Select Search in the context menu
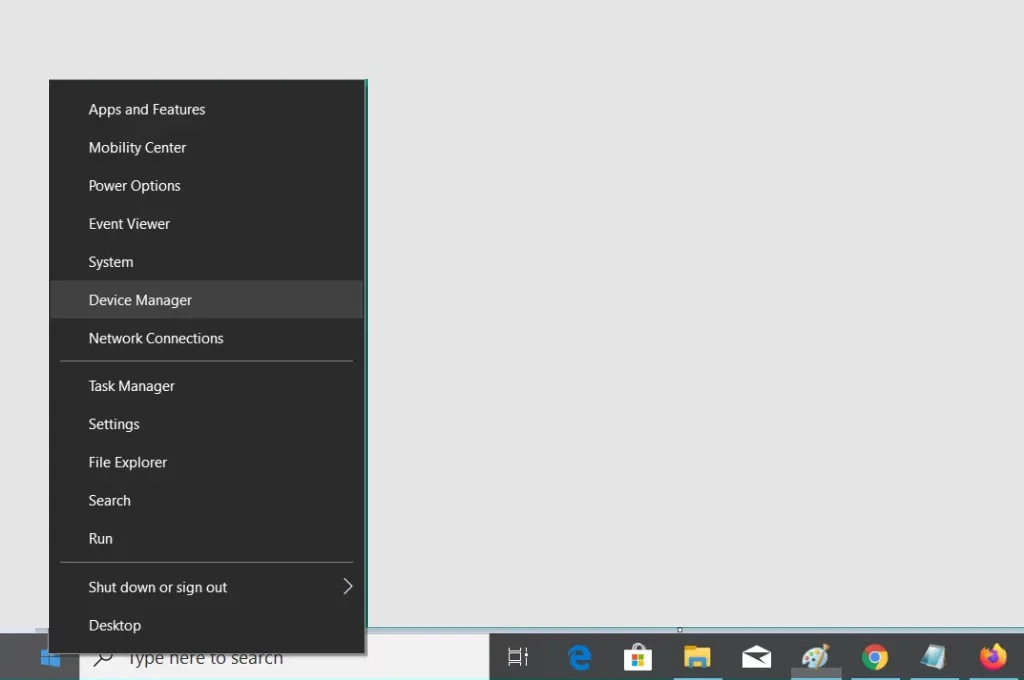Image resolution: width=1024 pixels, height=680 pixels. pos(206,500)
